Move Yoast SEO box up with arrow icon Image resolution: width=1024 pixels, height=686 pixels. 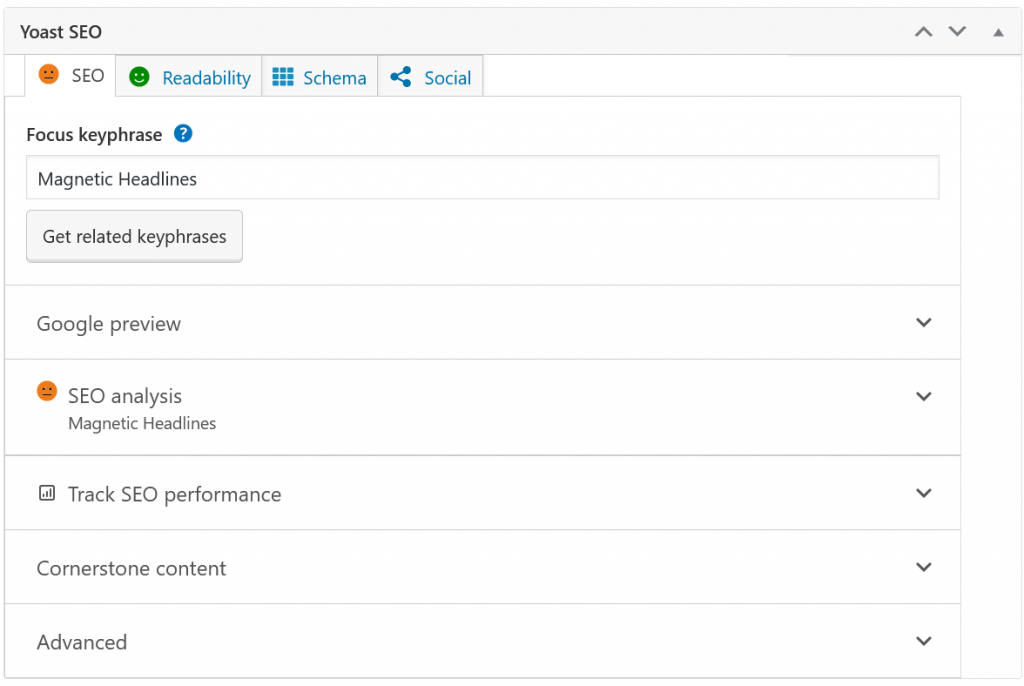923,31
